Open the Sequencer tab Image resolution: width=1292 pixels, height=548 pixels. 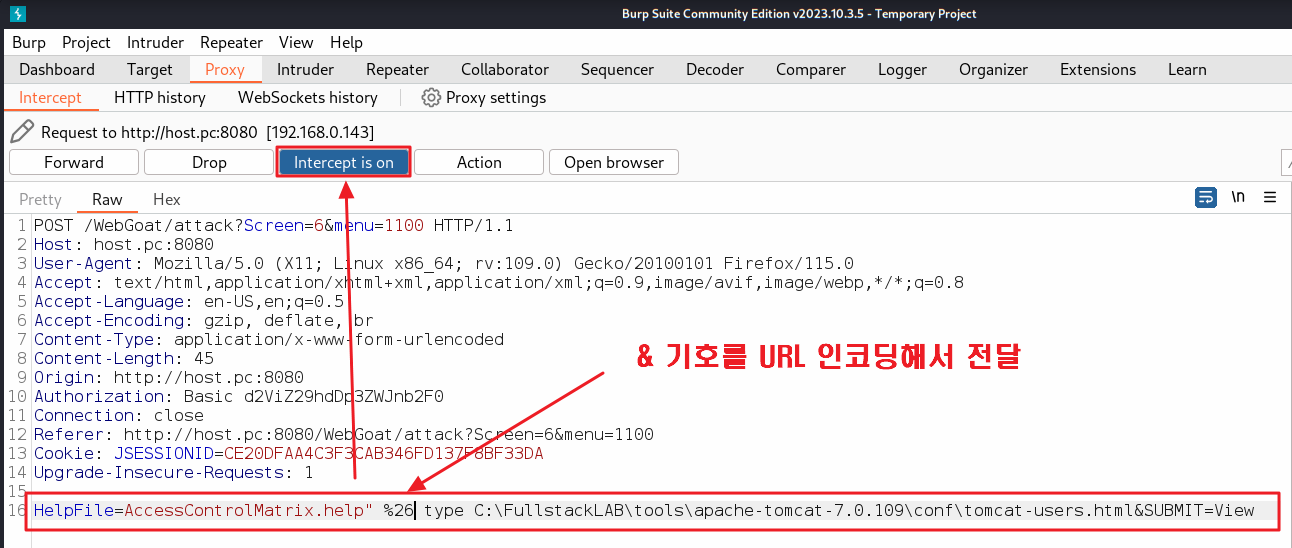point(617,69)
